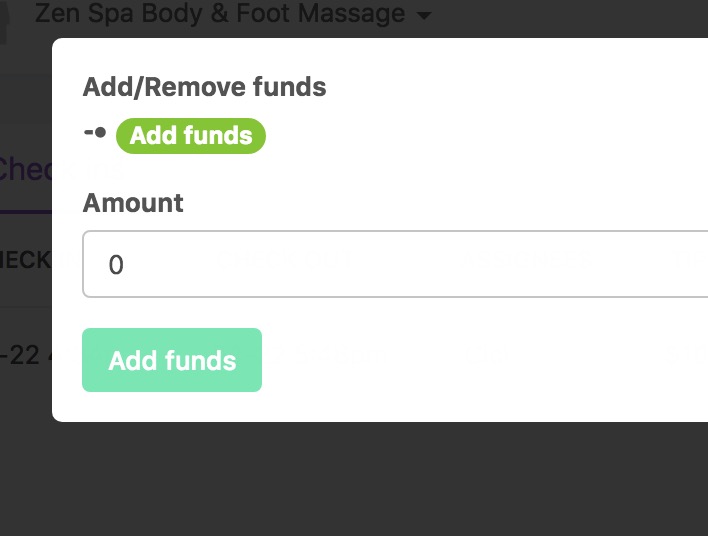
Task: Click the teal Add funds submit button
Action: click(x=172, y=360)
